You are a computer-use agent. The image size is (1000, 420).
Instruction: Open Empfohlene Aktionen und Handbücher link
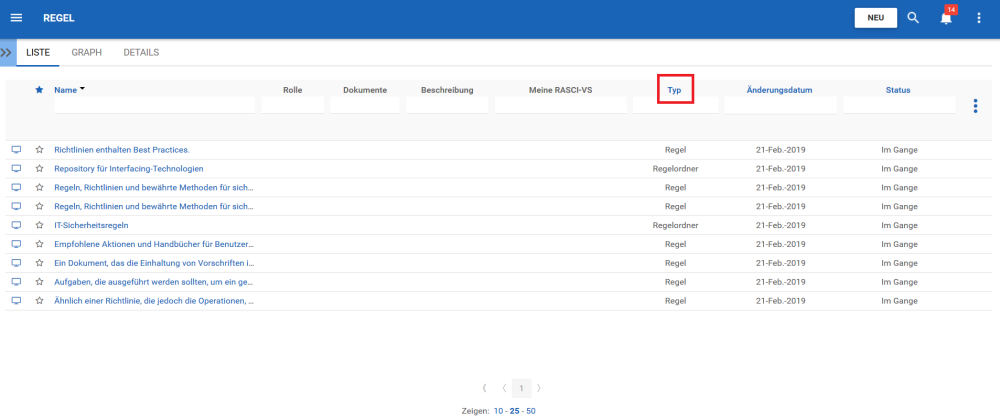[x=154, y=243]
